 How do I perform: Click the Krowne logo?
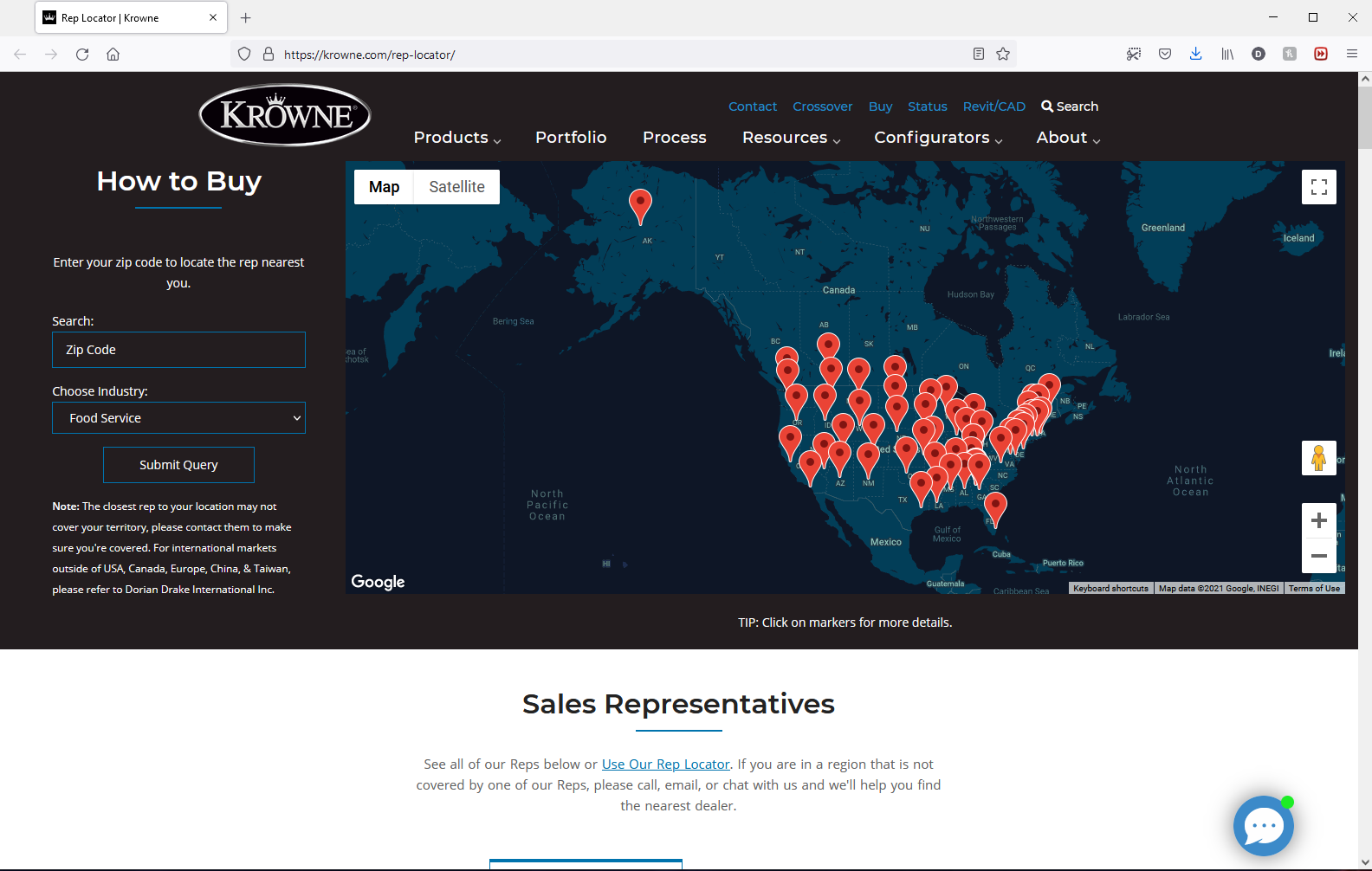point(285,115)
